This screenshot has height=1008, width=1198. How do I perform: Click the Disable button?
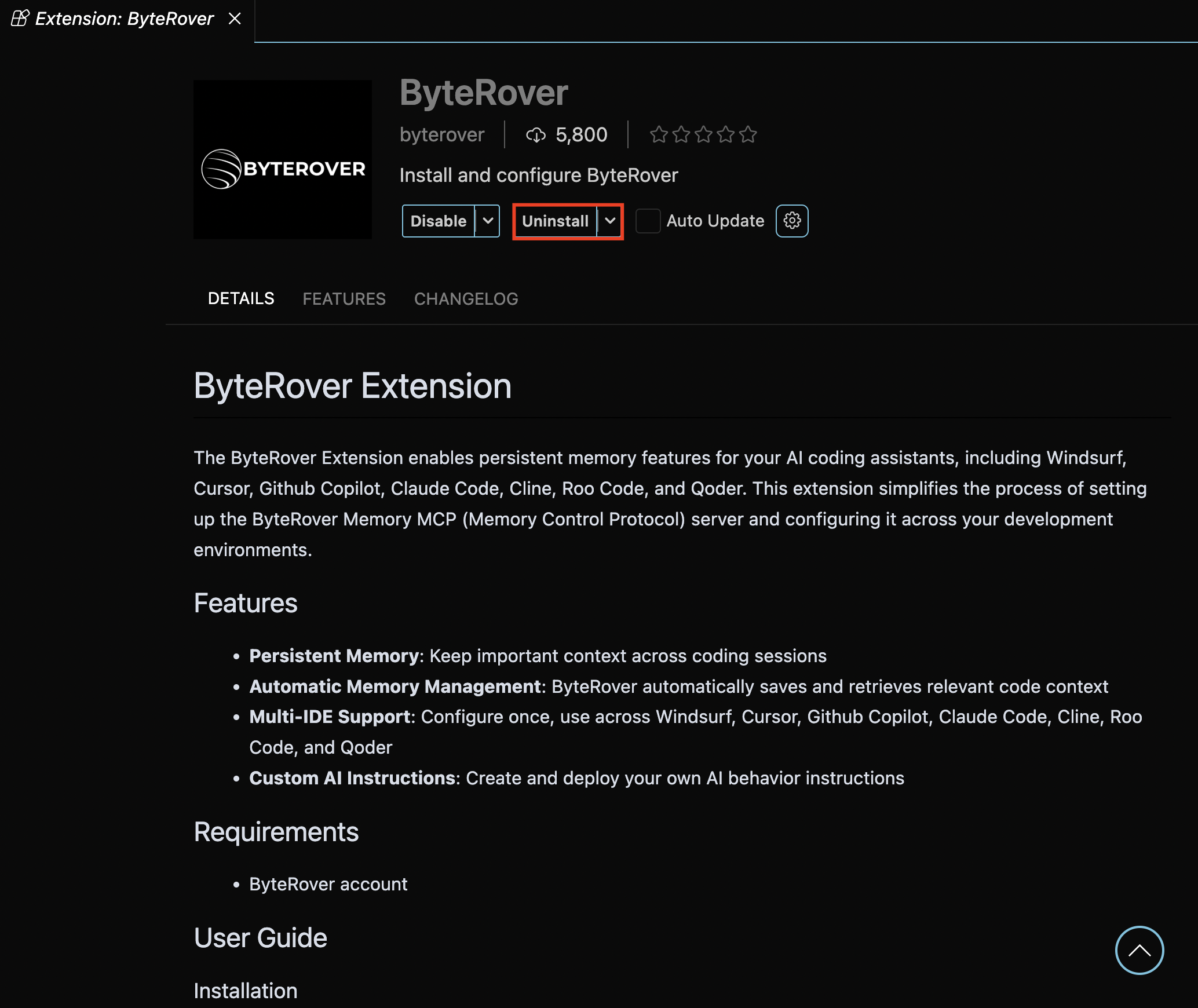[x=438, y=221]
